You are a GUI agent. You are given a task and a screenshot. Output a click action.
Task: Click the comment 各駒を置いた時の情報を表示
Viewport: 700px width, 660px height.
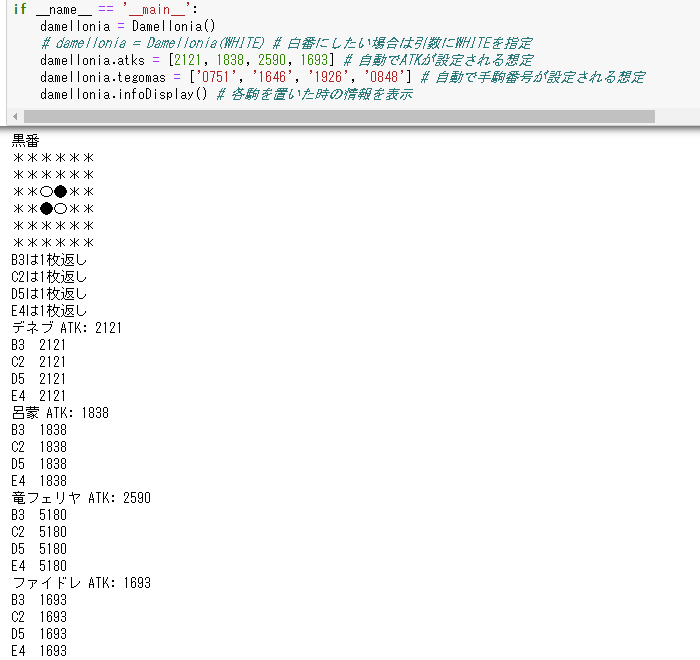315,94
